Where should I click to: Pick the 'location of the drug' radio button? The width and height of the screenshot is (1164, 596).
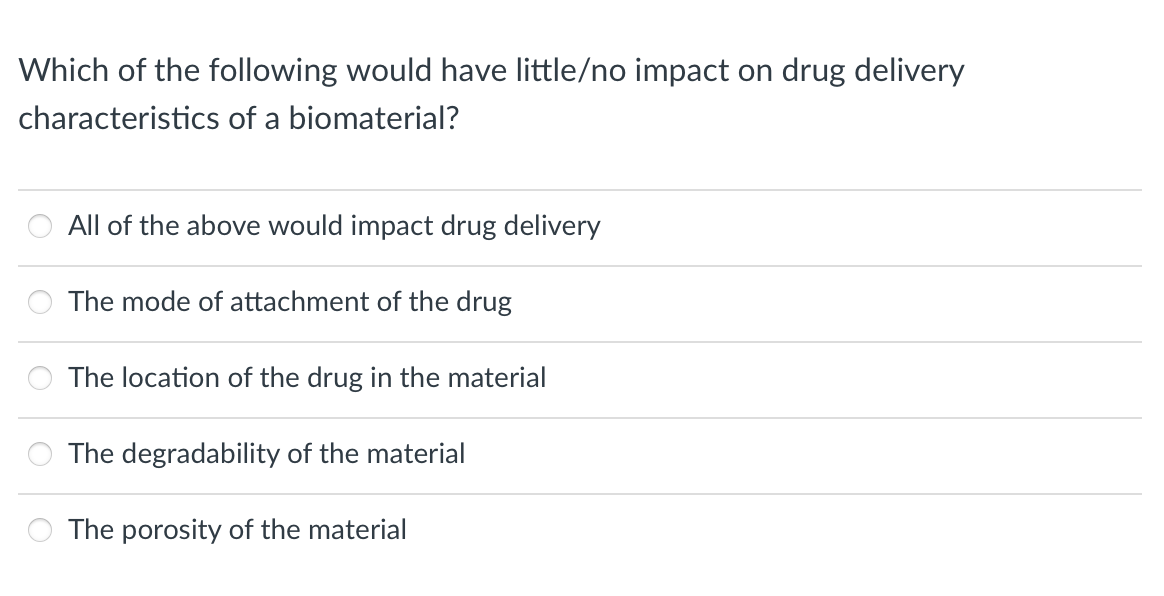(x=41, y=379)
